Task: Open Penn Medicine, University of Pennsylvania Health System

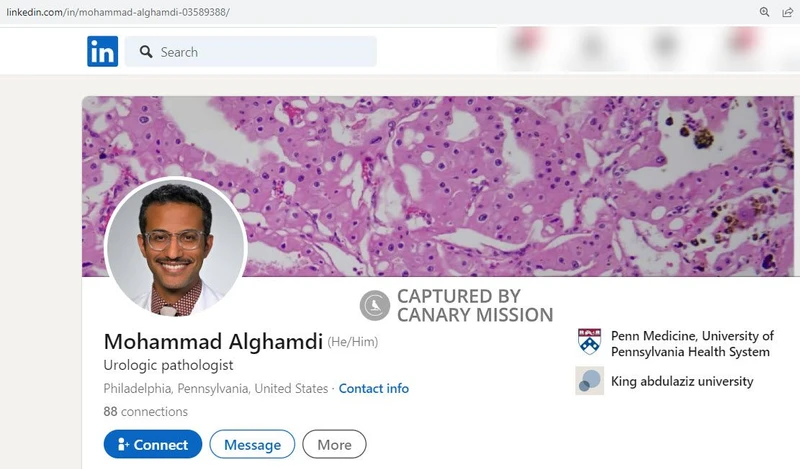Action: click(x=692, y=343)
